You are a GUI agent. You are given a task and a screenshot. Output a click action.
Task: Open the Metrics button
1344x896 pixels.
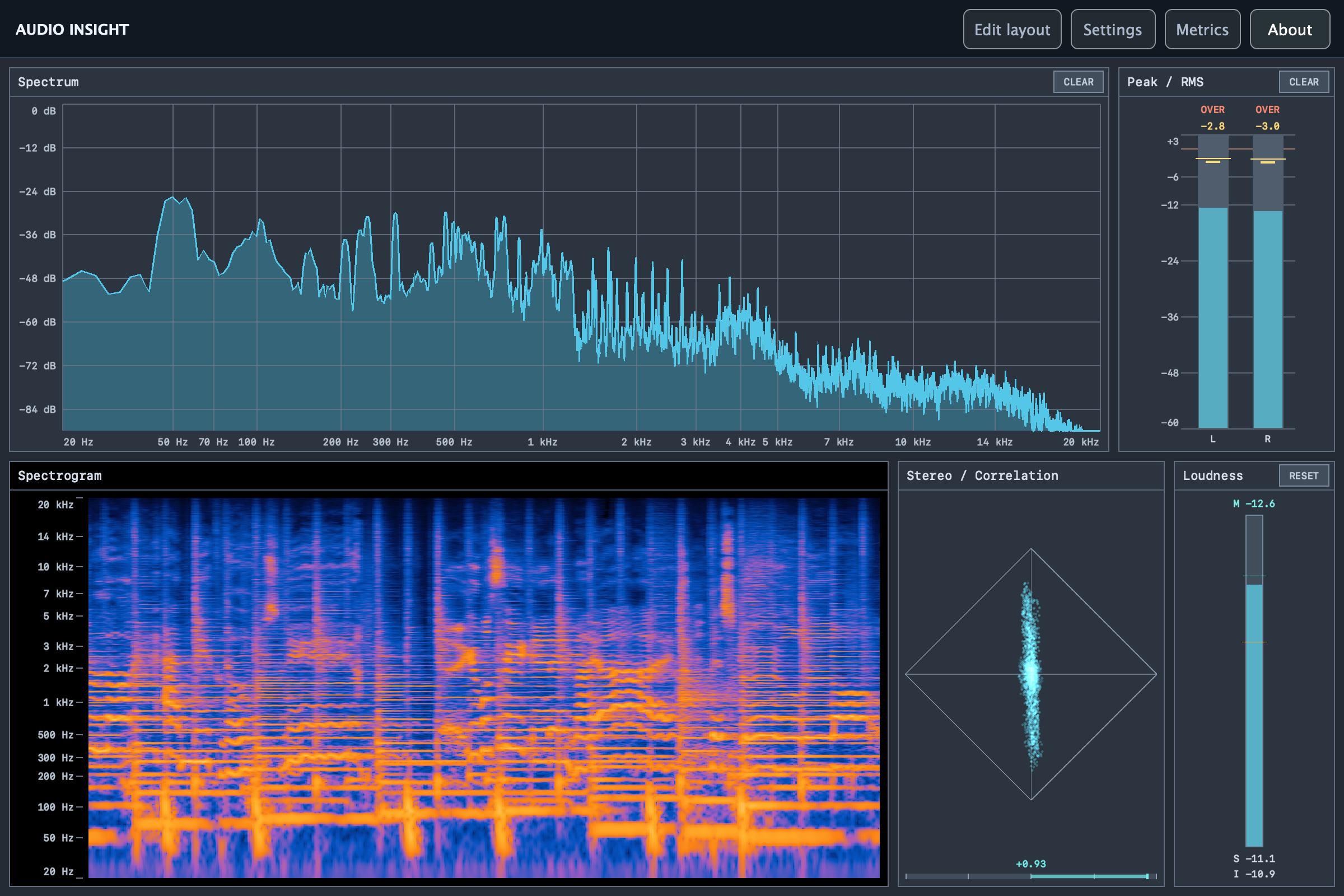[x=1202, y=29]
